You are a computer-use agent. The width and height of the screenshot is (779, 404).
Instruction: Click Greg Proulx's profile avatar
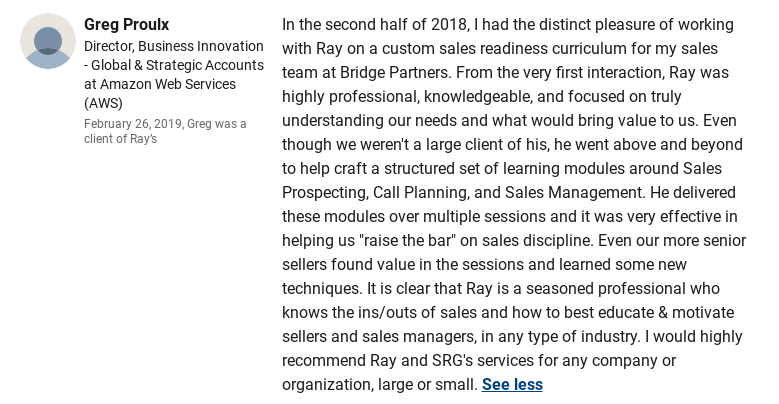(x=48, y=41)
